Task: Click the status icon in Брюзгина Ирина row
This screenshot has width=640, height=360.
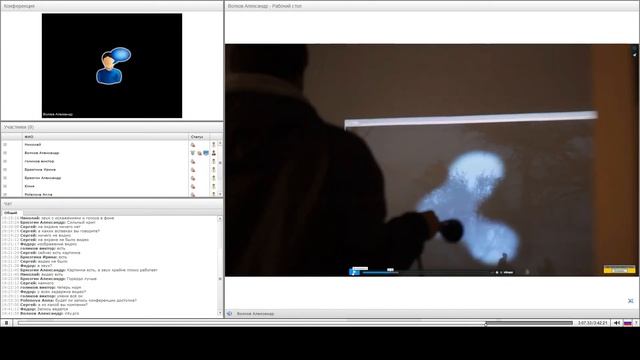Action: [193, 170]
